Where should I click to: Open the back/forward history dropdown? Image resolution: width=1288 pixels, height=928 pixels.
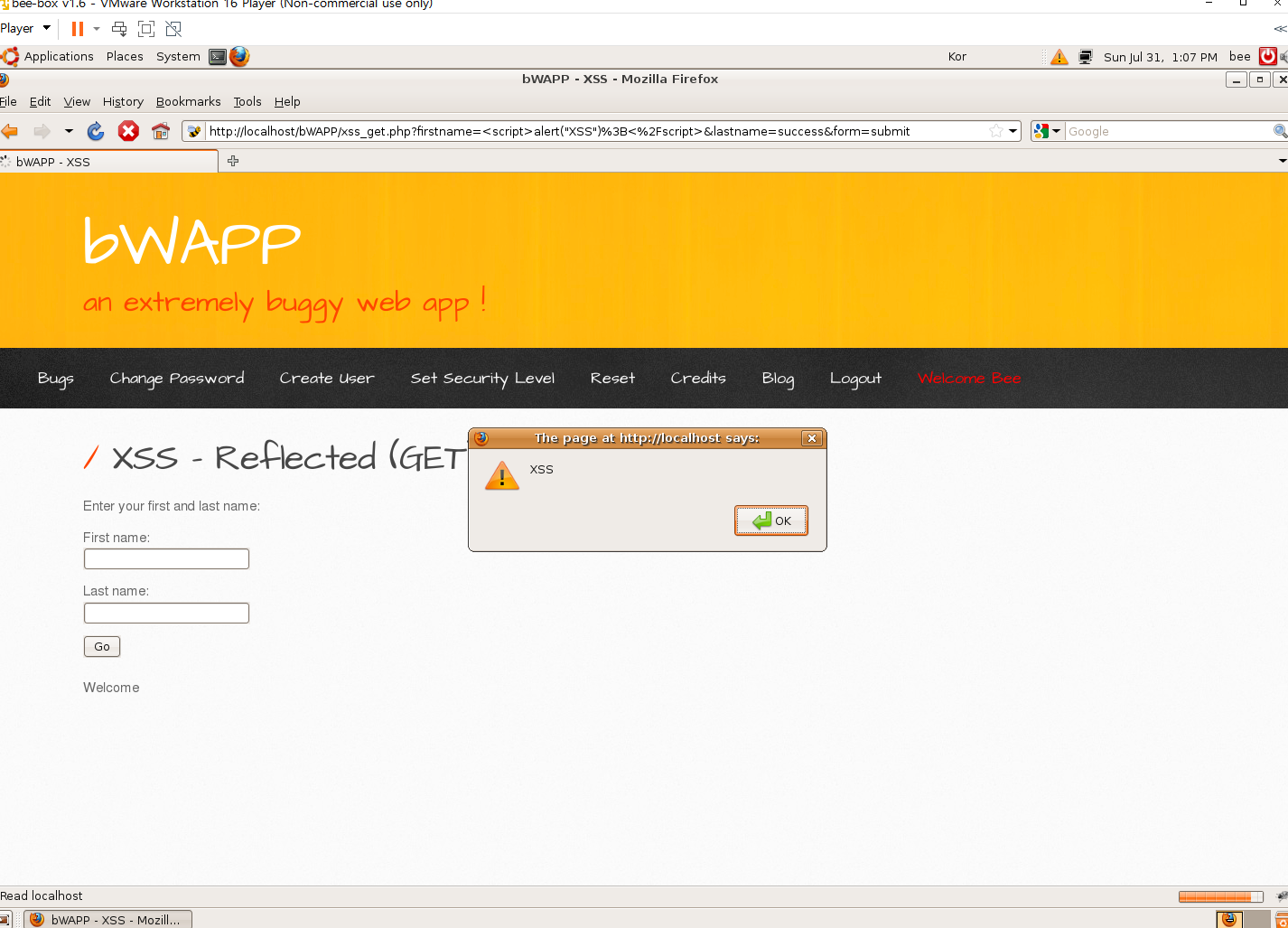69,131
